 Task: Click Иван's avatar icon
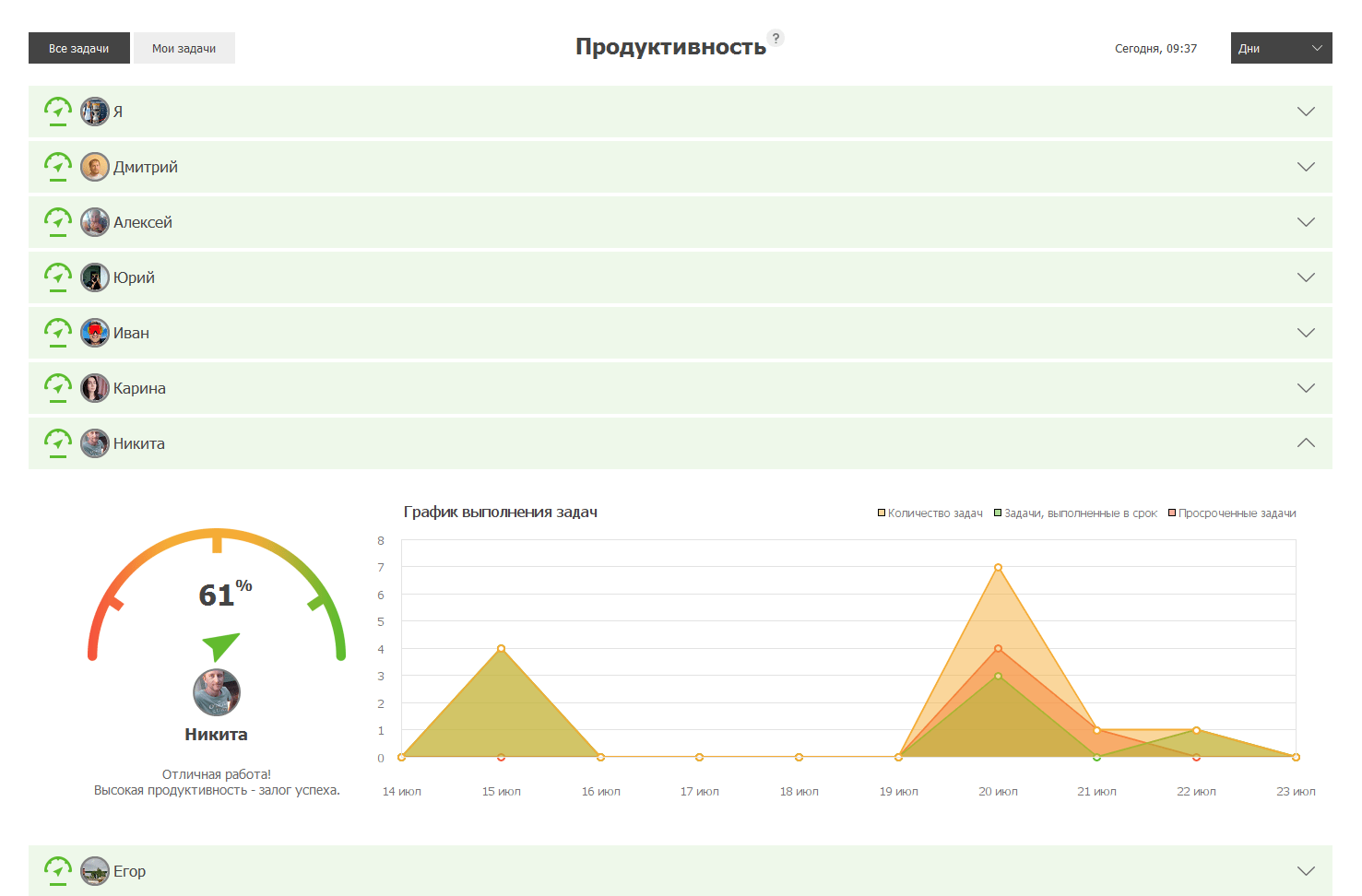click(x=94, y=333)
